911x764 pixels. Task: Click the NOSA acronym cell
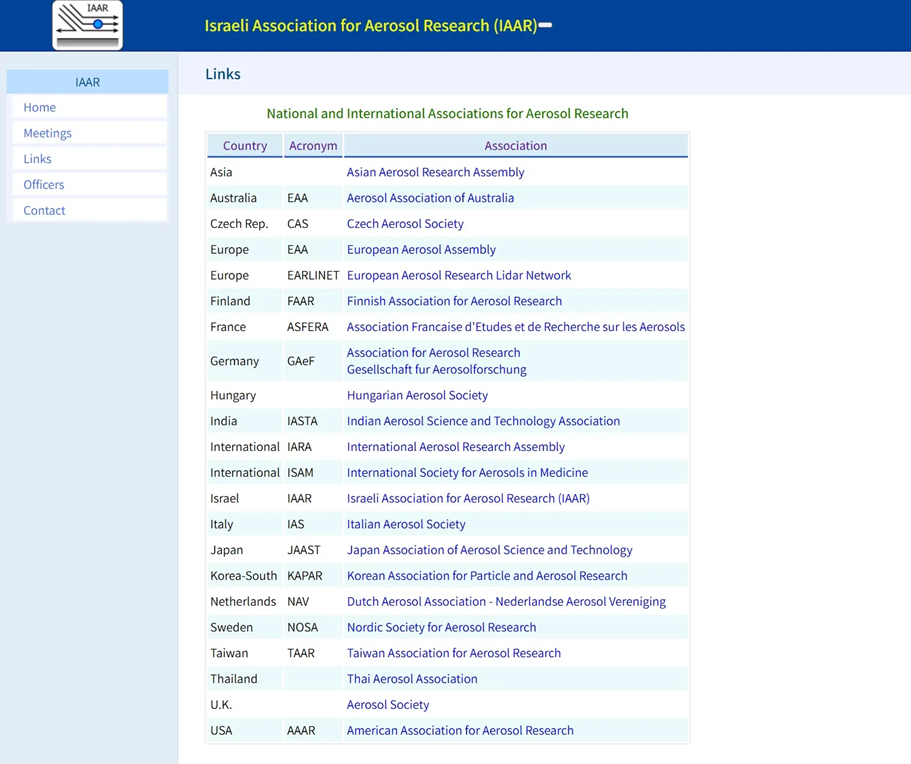313,627
